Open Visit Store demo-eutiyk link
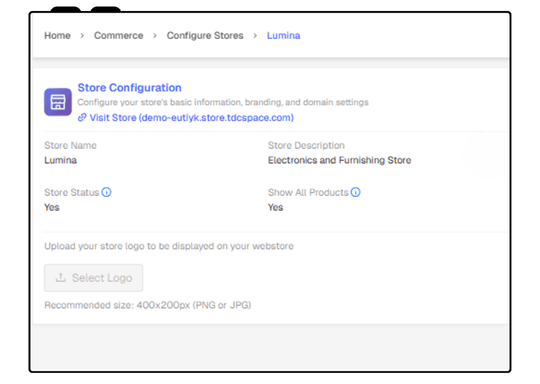Screen dimensions: 540x384 191,118
